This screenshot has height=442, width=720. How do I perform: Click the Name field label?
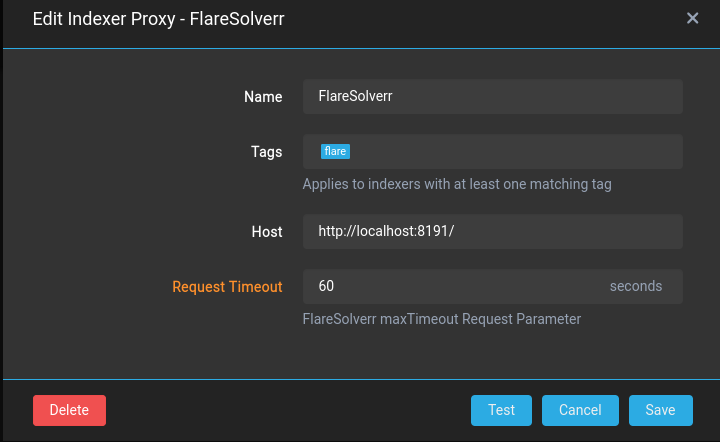tap(263, 97)
